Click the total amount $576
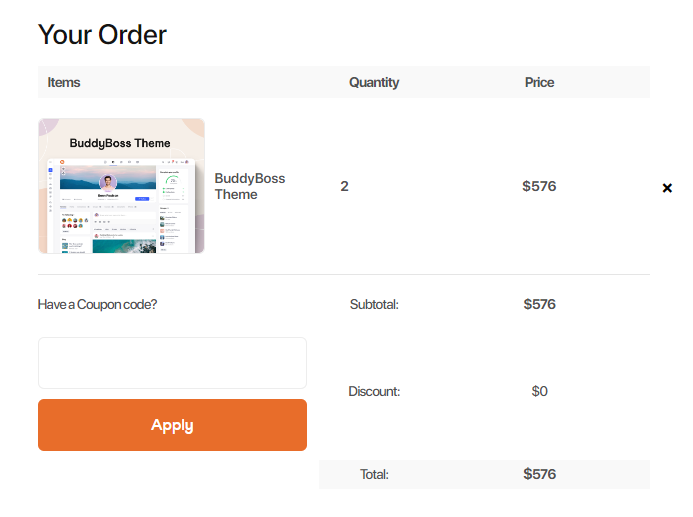693x517 pixels. click(x=539, y=474)
